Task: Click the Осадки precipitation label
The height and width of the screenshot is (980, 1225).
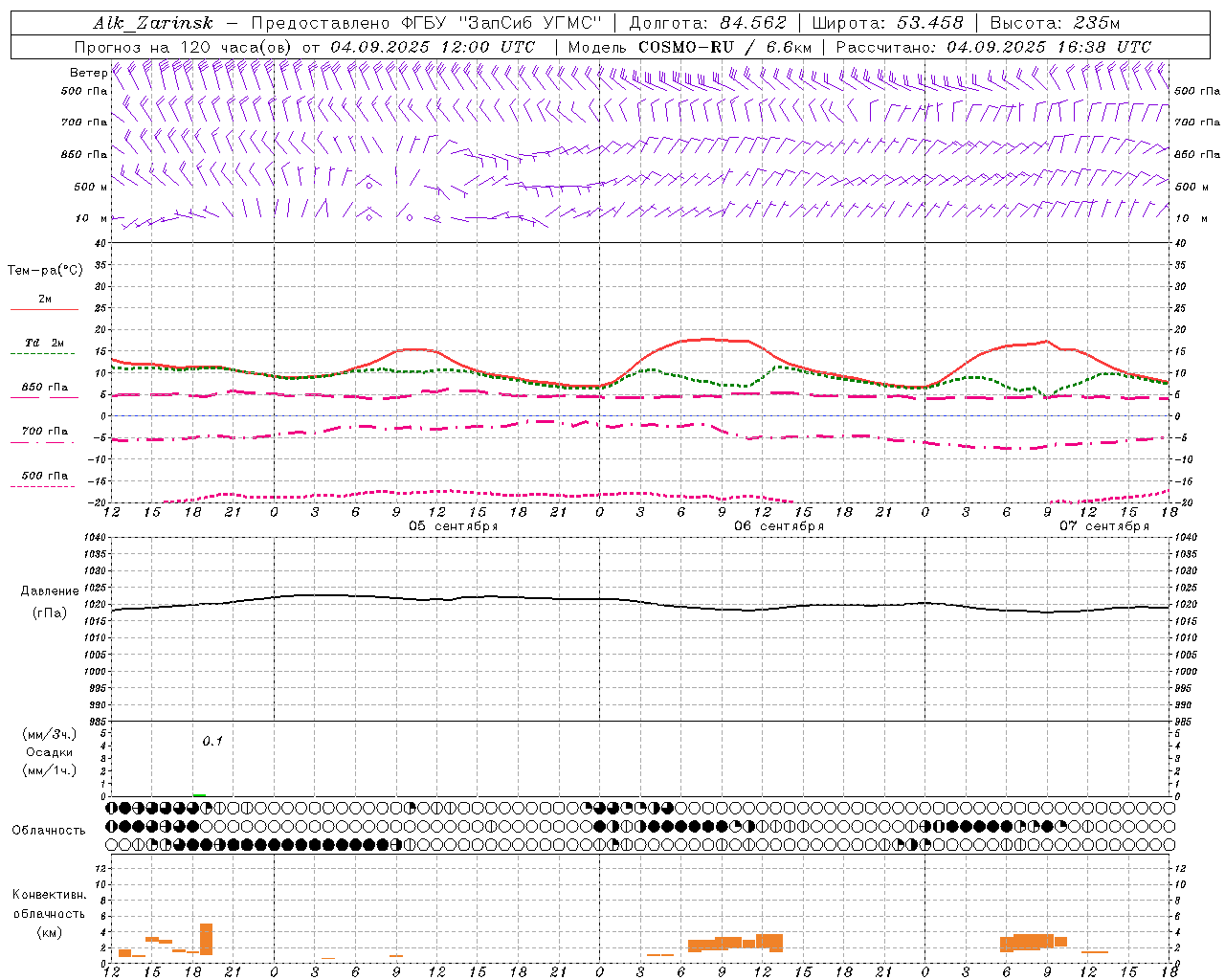Action: [49, 752]
